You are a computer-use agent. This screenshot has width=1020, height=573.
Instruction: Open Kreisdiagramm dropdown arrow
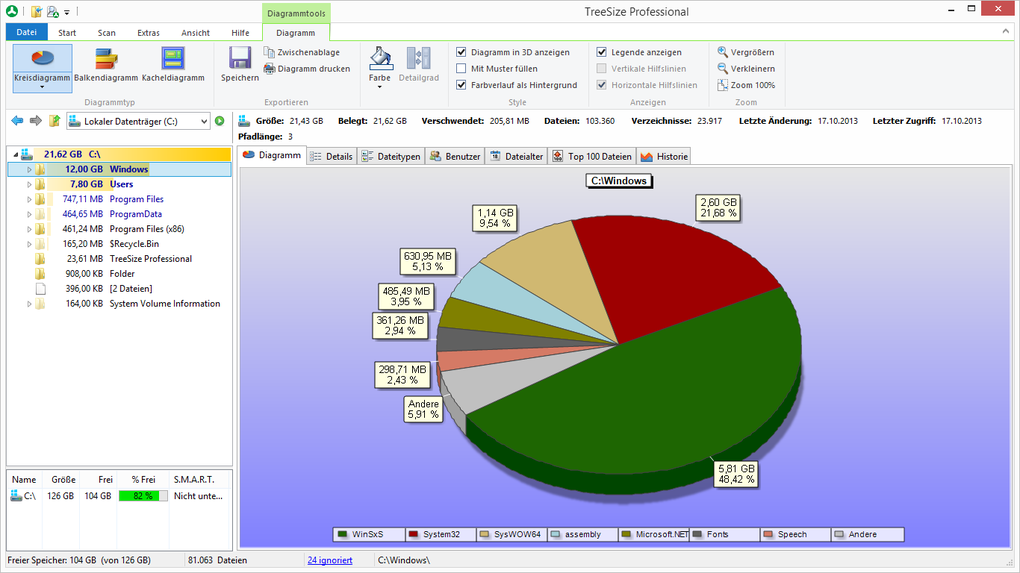coord(42,87)
